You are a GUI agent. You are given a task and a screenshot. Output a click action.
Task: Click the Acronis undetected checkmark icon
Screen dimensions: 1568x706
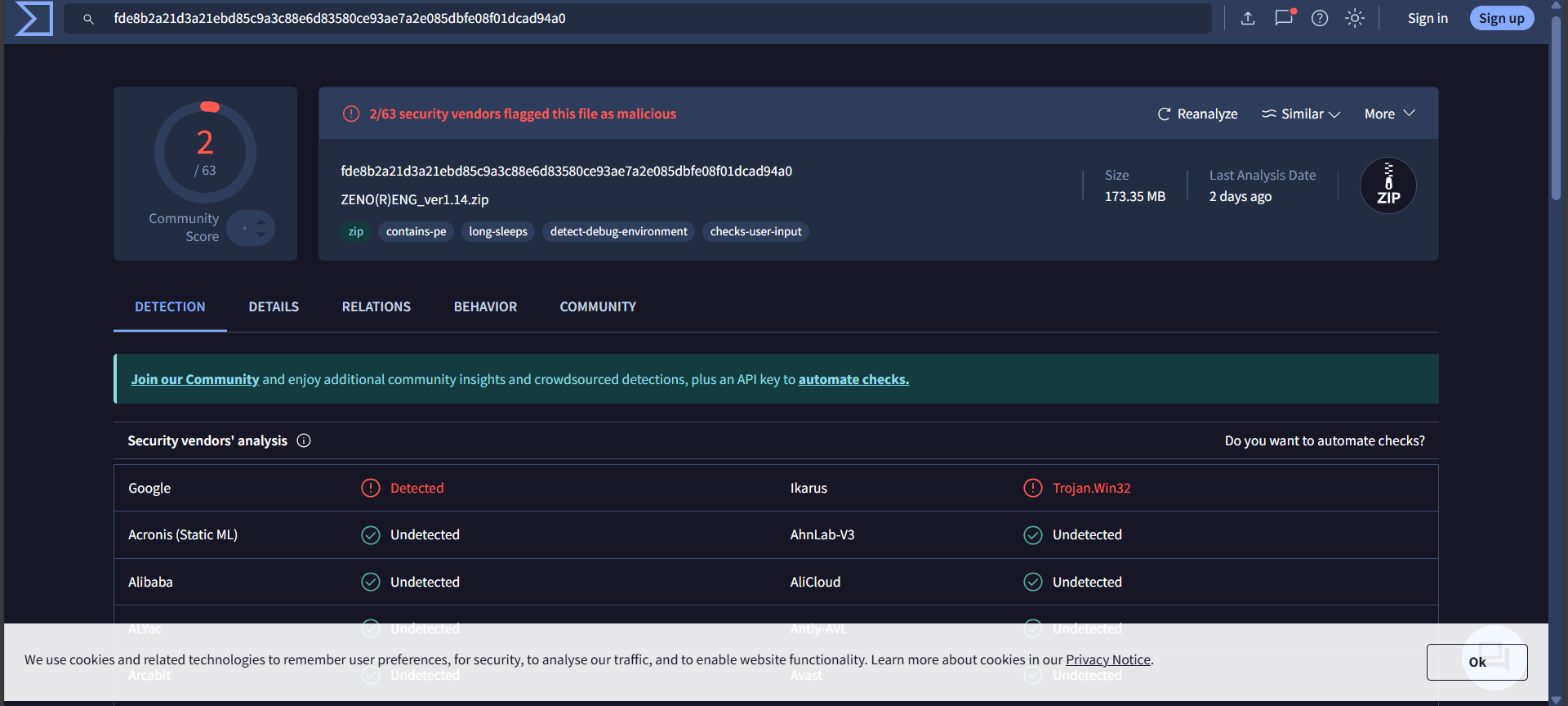[371, 534]
